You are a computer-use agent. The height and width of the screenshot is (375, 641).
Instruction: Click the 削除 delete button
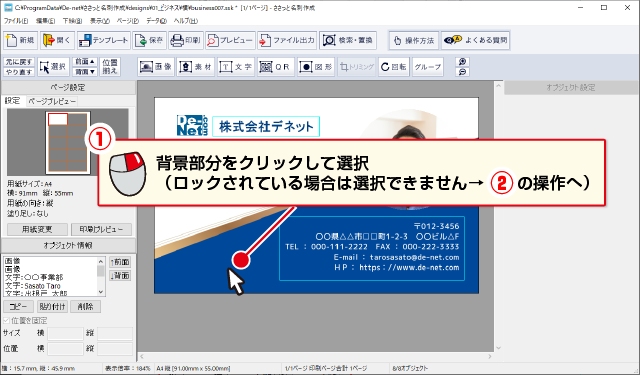pyautogui.click(x=85, y=306)
